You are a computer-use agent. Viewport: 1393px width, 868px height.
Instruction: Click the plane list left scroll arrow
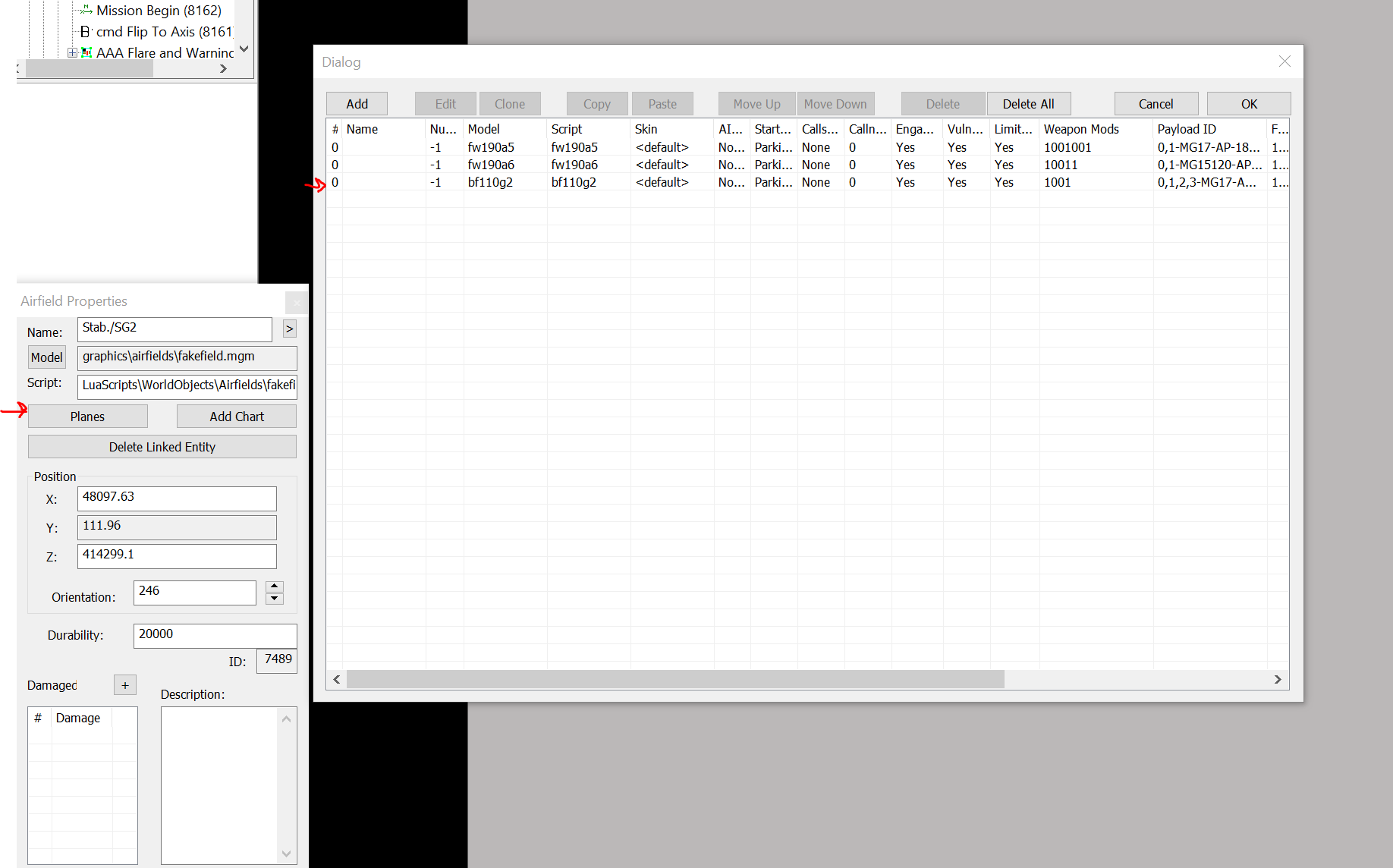pos(337,679)
